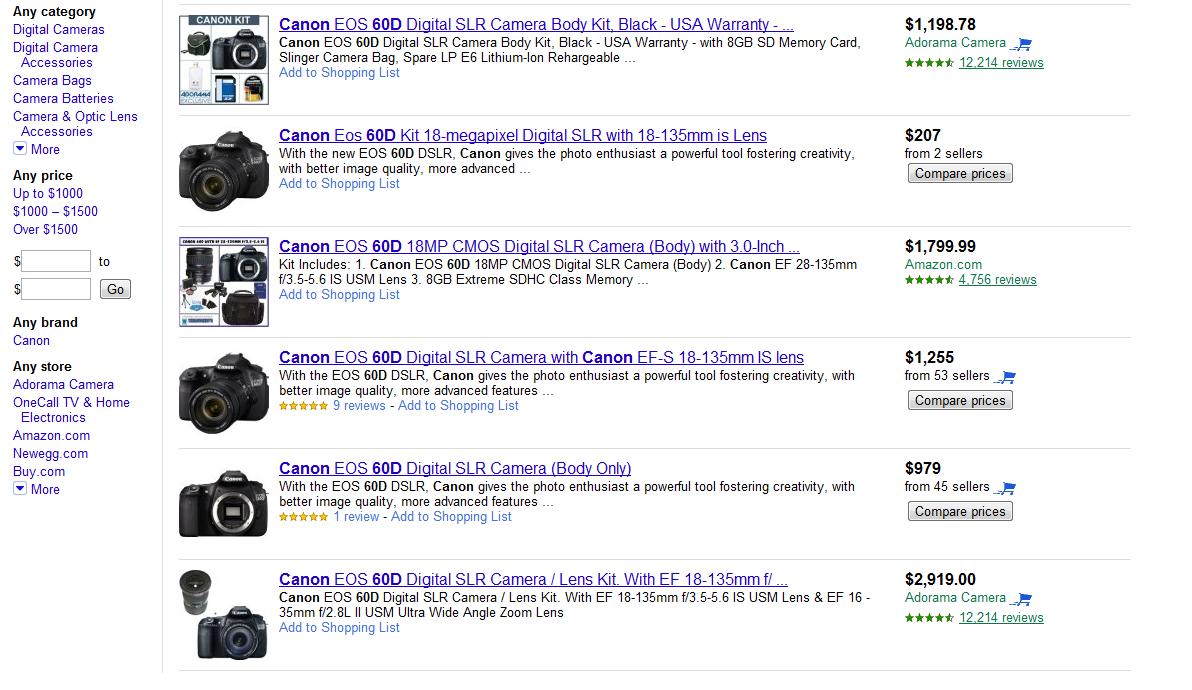1192x690 pixels.
Task: Filter by Digital Cameras category
Action: (x=59, y=30)
